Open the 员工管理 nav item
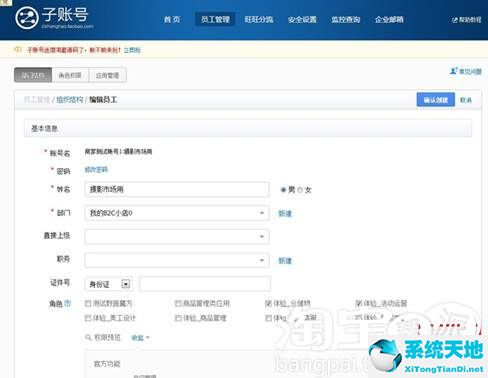Image resolution: width=488 pixels, height=378 pixels. pyautogui.click(x=215, y=19)
